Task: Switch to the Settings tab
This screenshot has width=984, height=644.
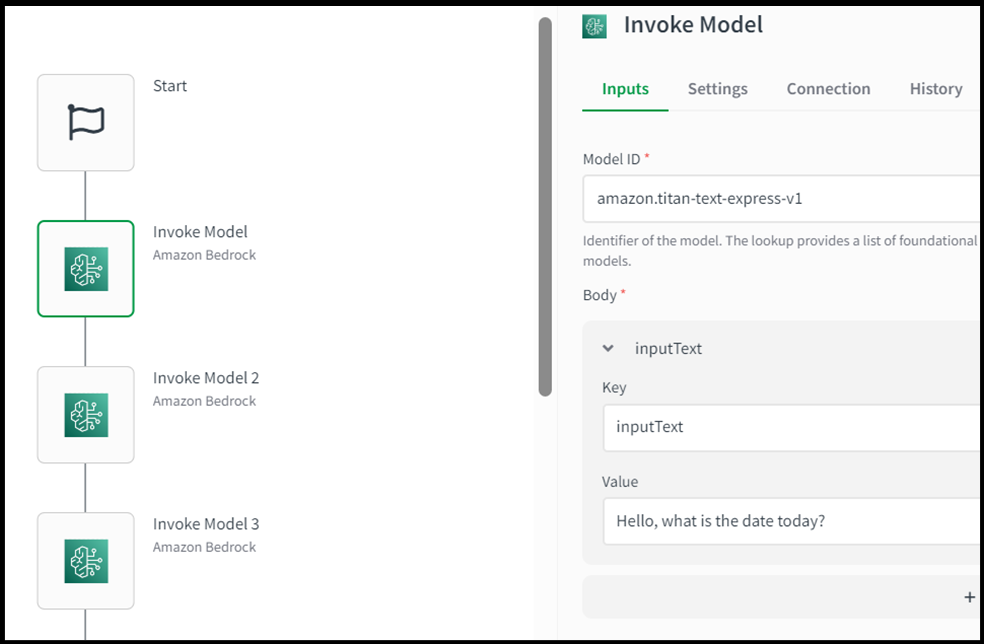Action: pyautogui.click(x=717, y=88)
